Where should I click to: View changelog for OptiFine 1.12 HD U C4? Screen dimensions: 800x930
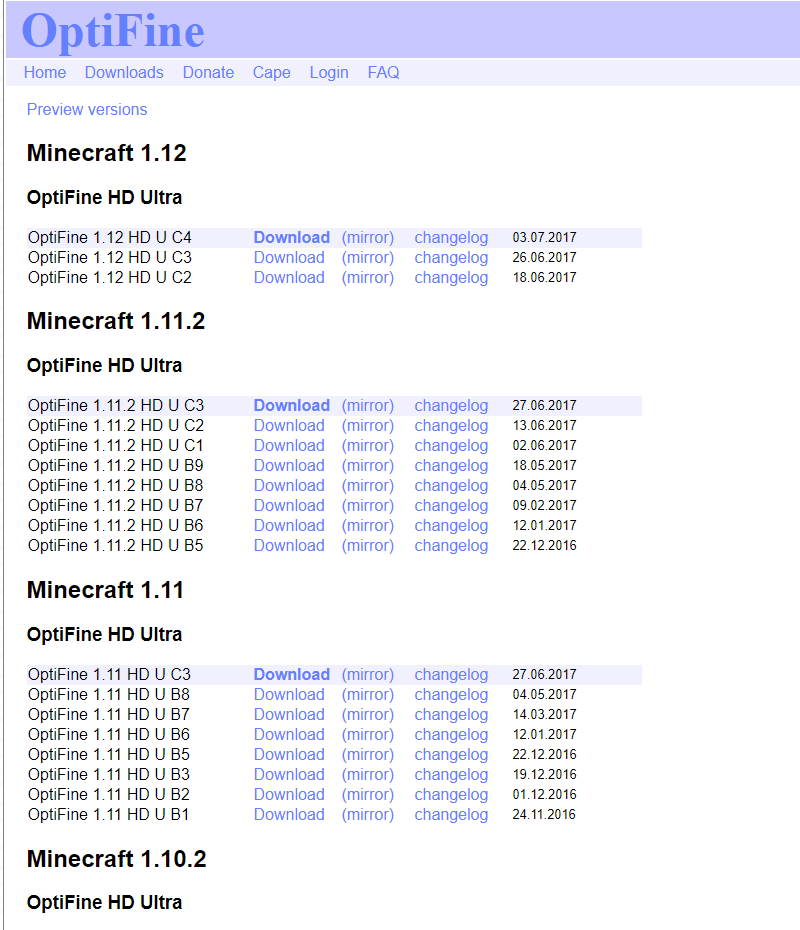(451, 238)
